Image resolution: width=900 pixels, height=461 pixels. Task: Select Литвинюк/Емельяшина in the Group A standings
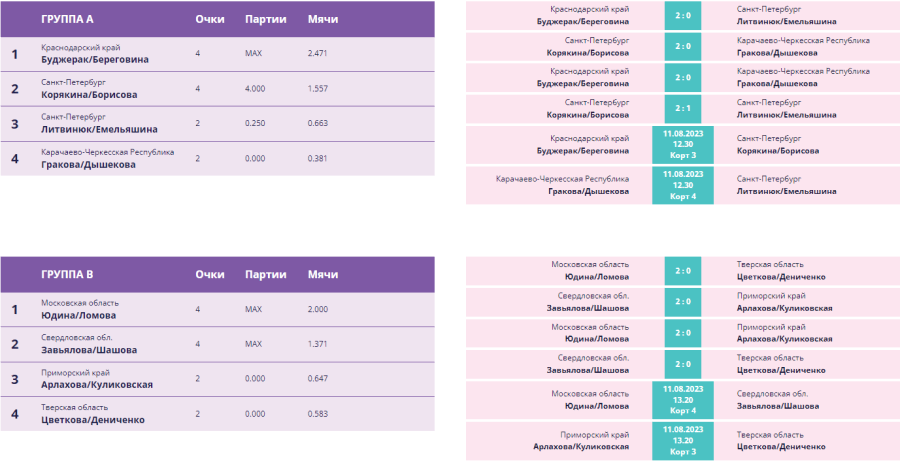(99, 129)
